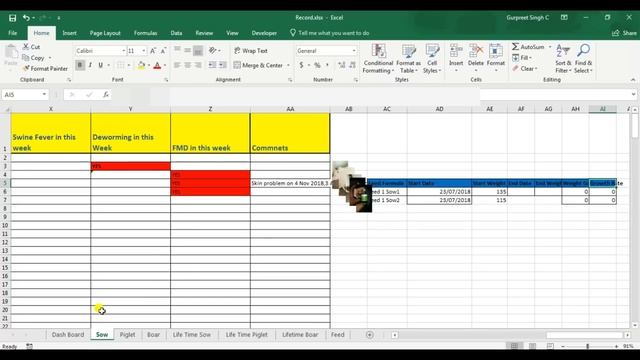The height and width of the screenshot is (360, 640).
Task: Open the Piglet sheet tab
Action: 127,335
